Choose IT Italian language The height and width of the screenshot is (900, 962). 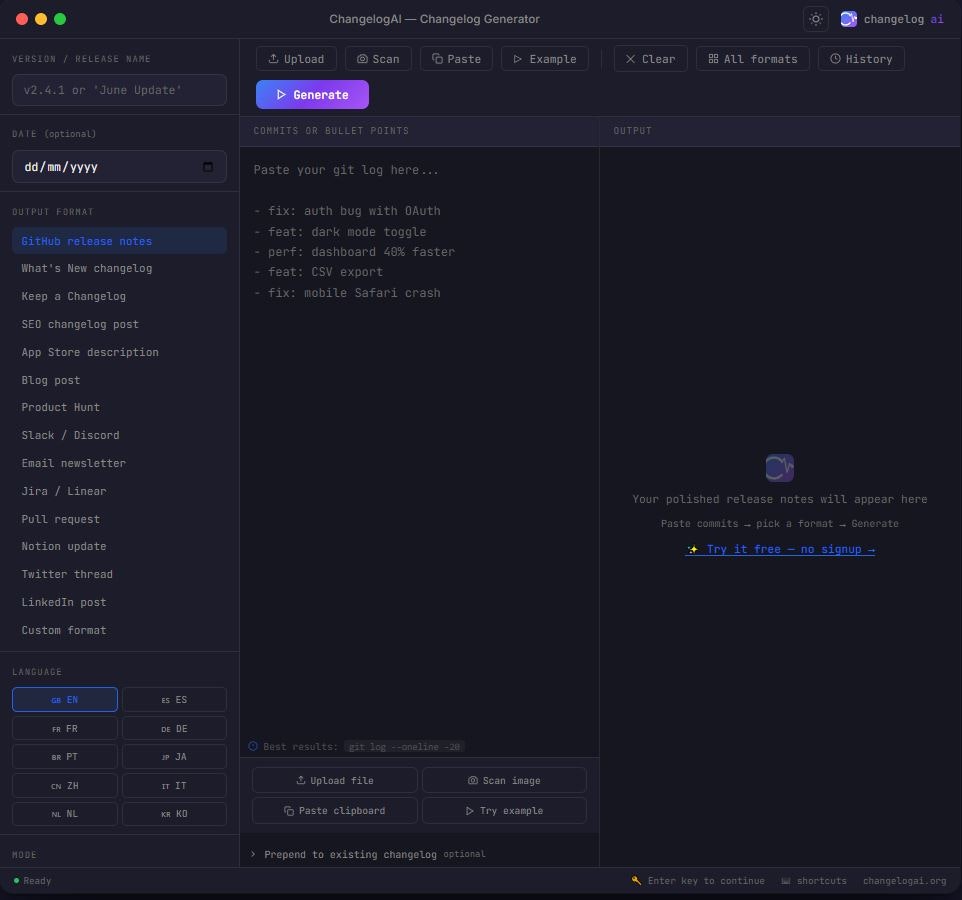click(x=174, y=785)
